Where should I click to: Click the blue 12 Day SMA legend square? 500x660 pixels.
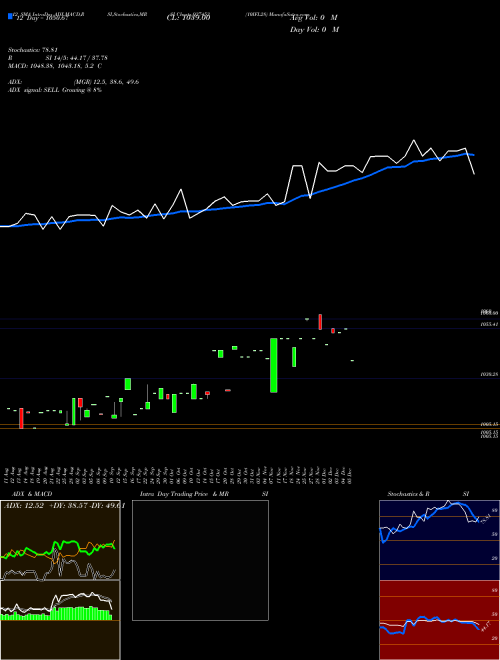(x=10, y=17)
